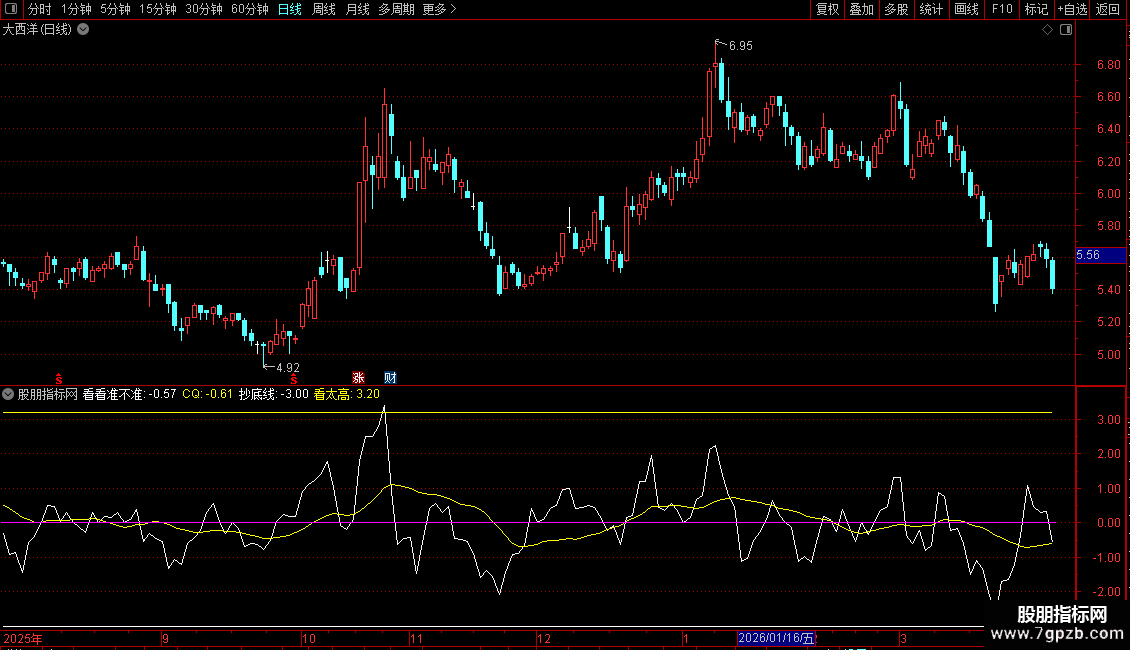Click the 6.80 price axis label
The width and height of the screenshot is (1130, 650).
[1108, 65]
